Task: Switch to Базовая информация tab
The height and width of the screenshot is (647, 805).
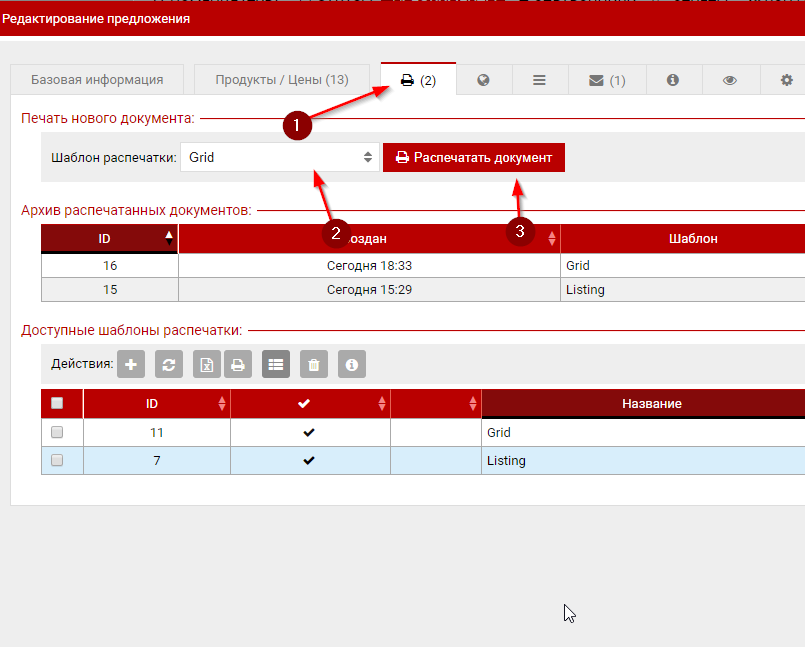Action: pyautogui.click(x=97, y=80)
